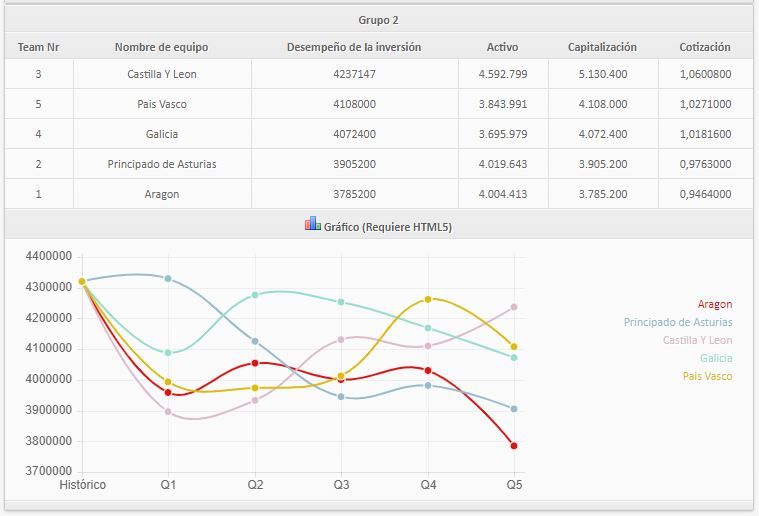Viewport: 759px width, 516px height.
Task: Click Activo value 4.592.799
Action: 503,74
